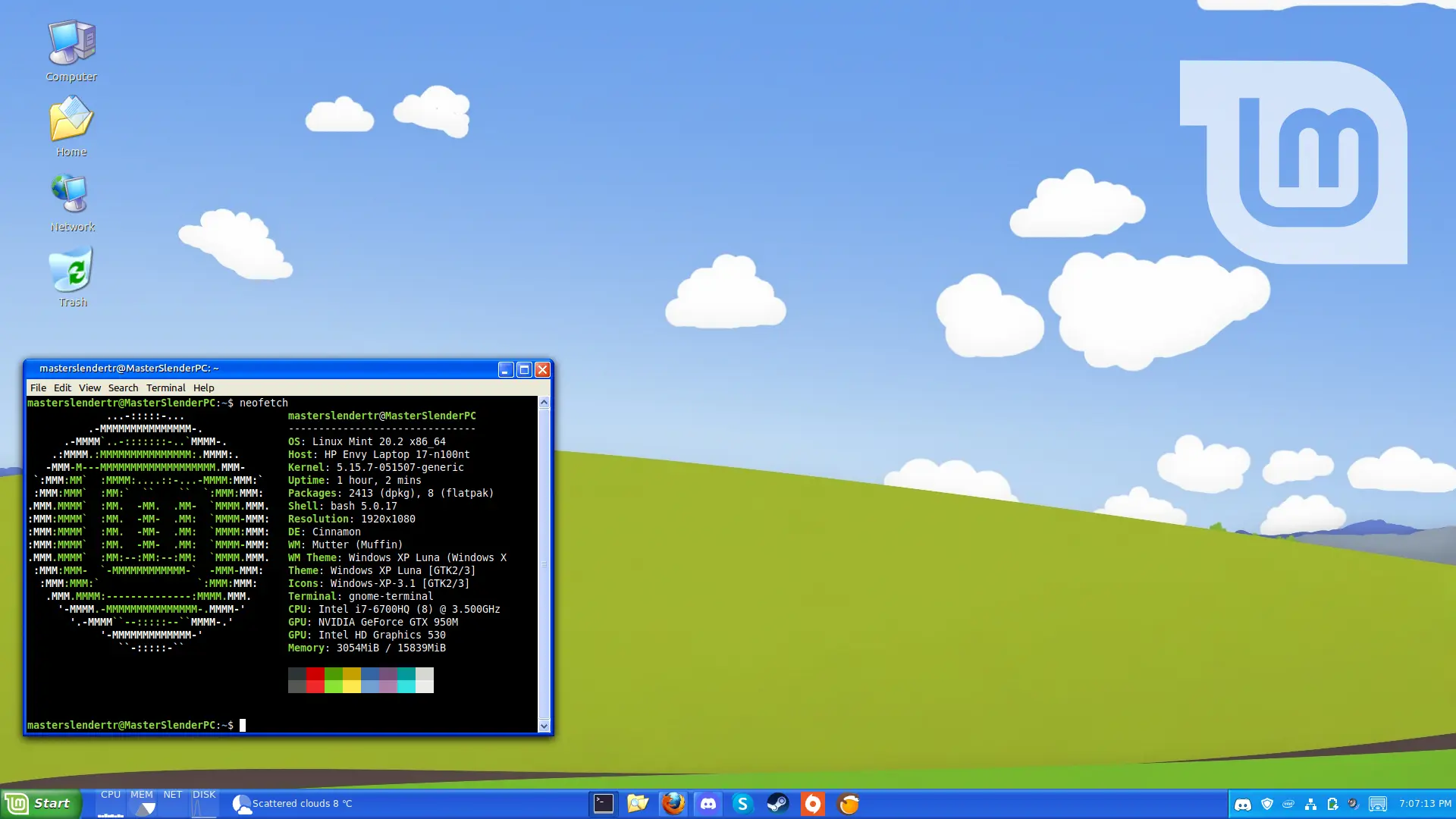This screenshot has width=1456, height=819.
Task: Click the 'DE: Cinnamon' line
Action: [325, 532]
